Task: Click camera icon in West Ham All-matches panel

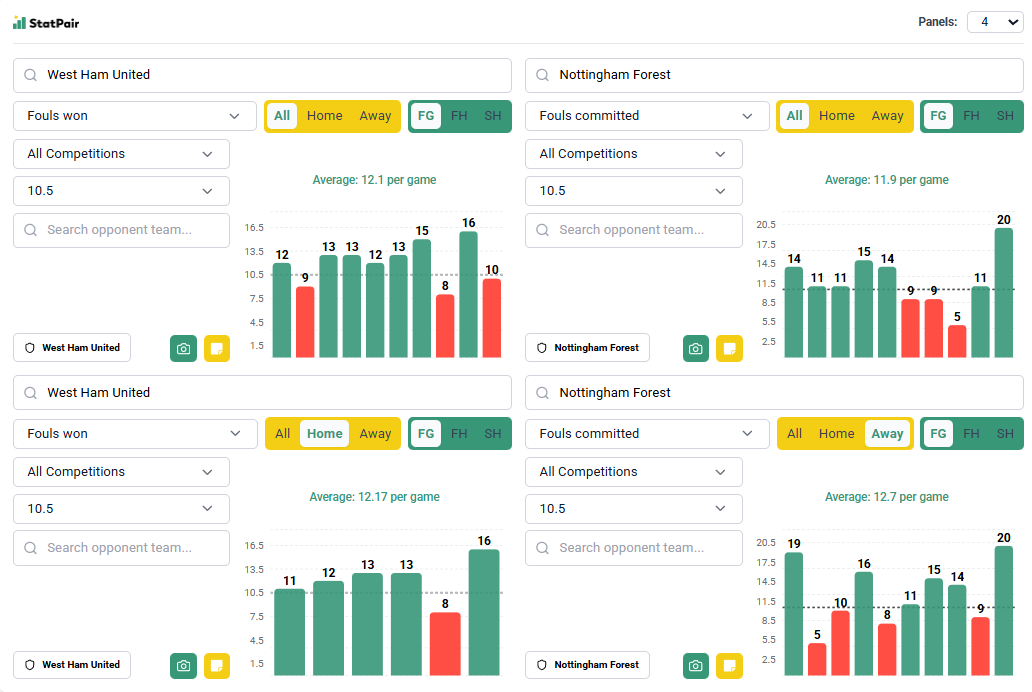Action: (183, 348)
